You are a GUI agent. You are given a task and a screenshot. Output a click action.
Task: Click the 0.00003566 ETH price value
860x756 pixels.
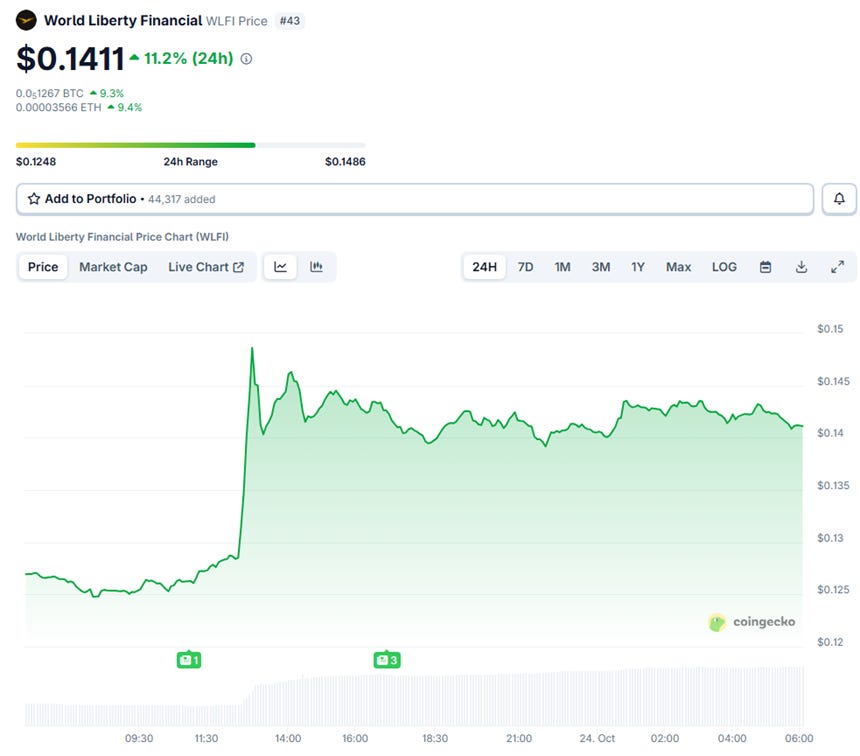[x=58, y=108]
